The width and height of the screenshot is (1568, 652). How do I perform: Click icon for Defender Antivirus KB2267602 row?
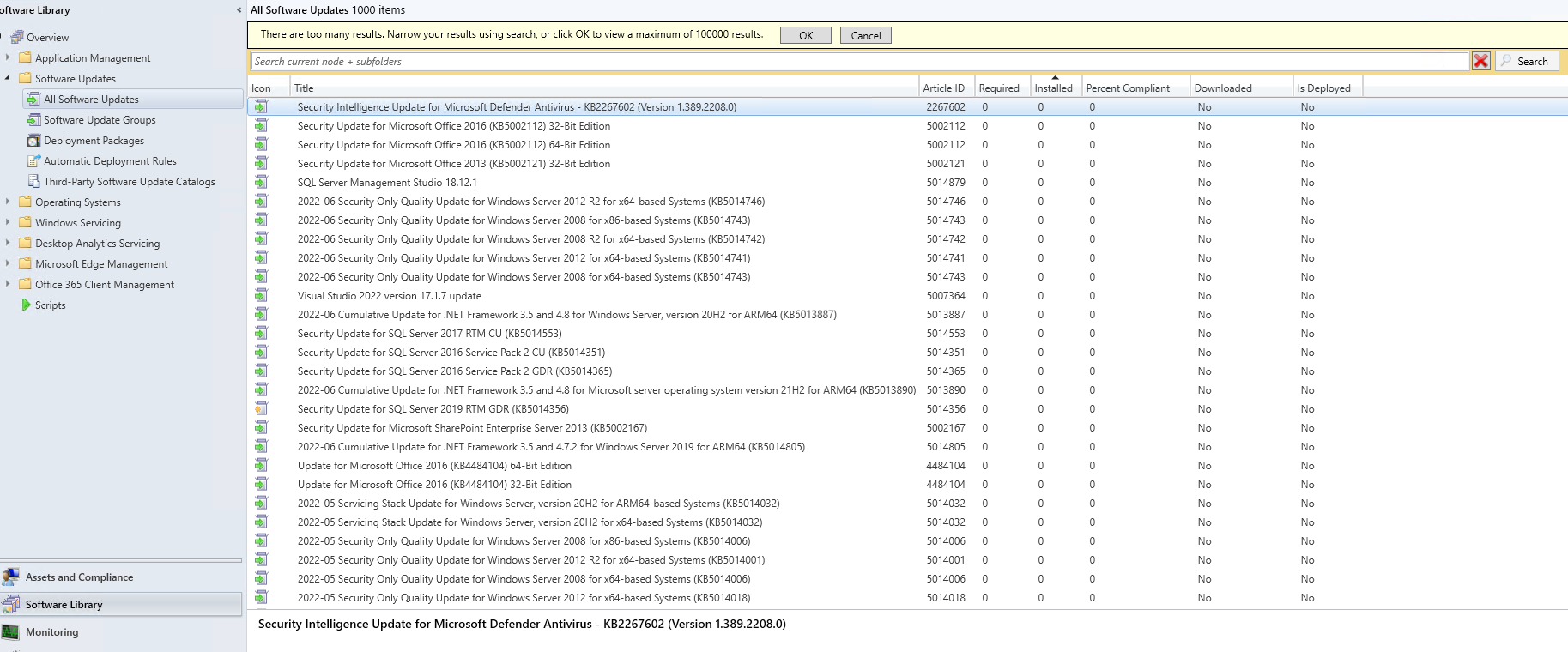(x=261, y=106)
